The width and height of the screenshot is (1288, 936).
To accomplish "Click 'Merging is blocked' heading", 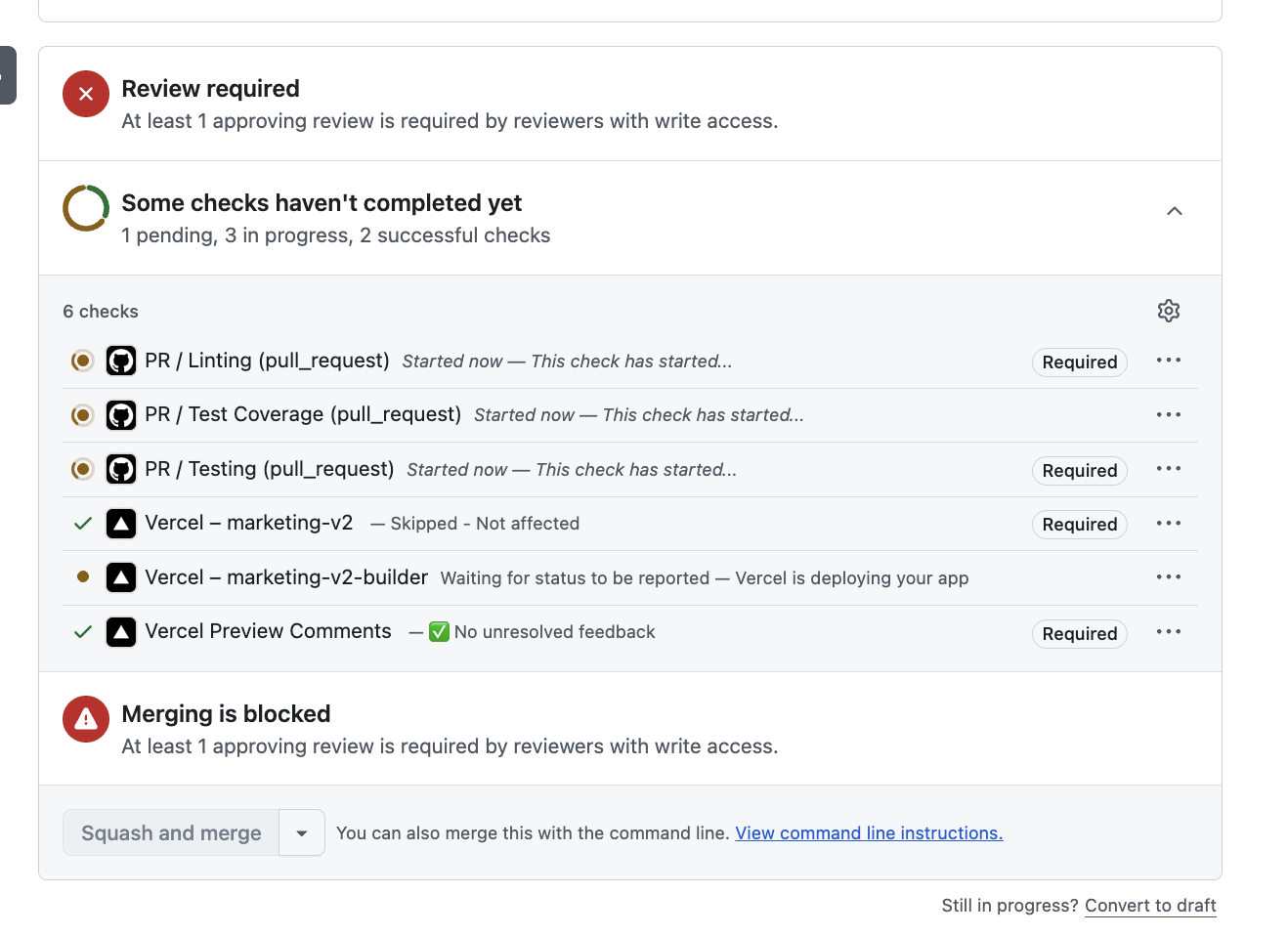I will 226,714.
